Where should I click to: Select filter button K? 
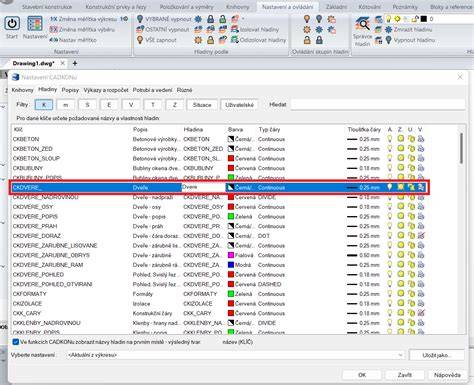(x=44, y=105)
